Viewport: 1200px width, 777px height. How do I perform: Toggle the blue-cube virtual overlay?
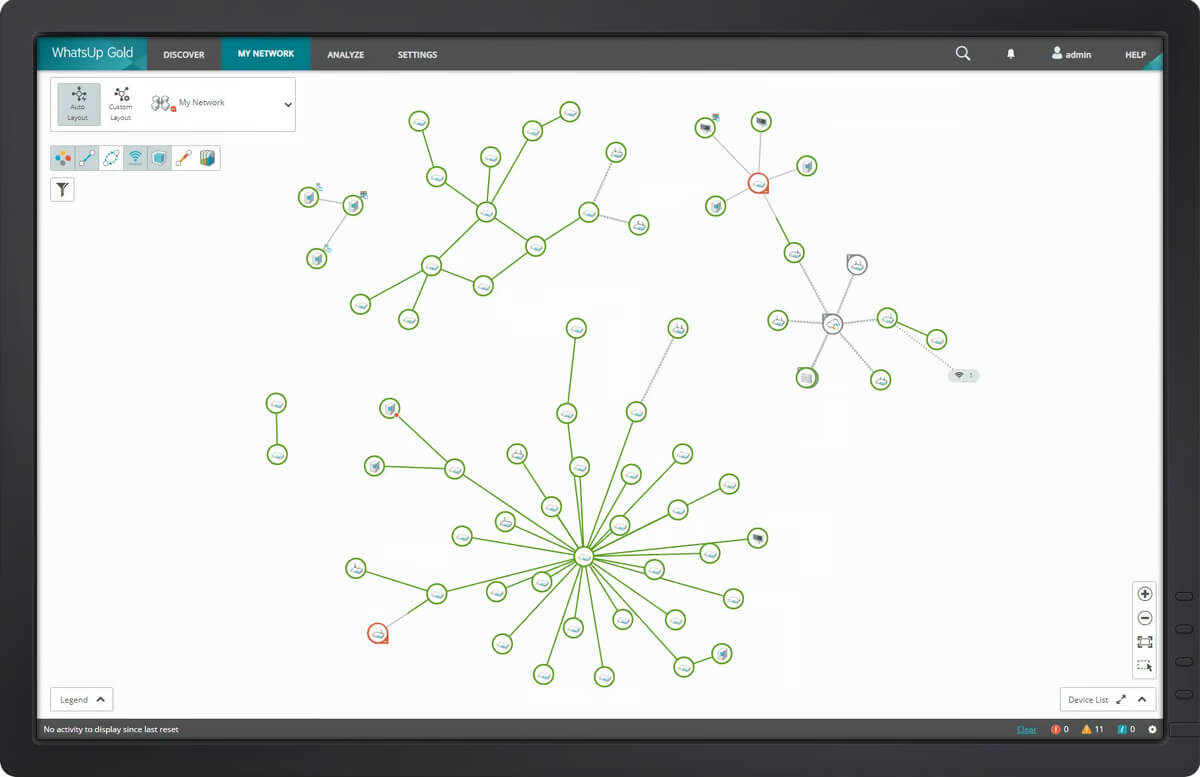tap(159, 158)
